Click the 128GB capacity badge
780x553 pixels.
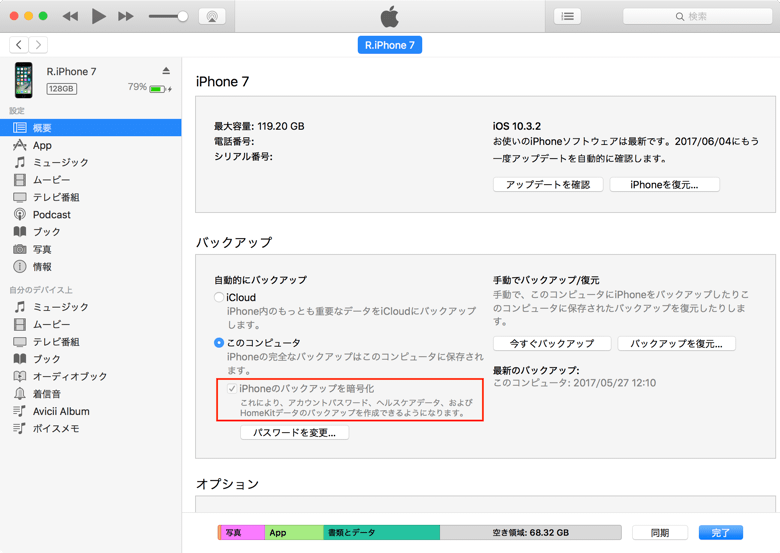(61, 89)
